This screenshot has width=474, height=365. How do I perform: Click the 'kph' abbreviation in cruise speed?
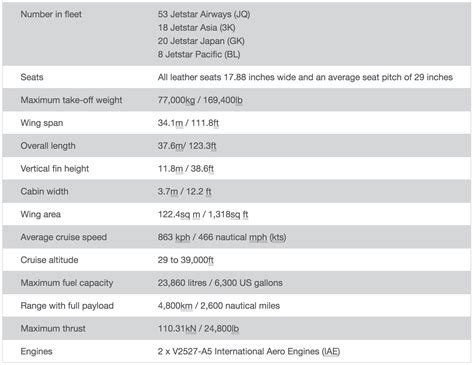[x=183, y=237]
